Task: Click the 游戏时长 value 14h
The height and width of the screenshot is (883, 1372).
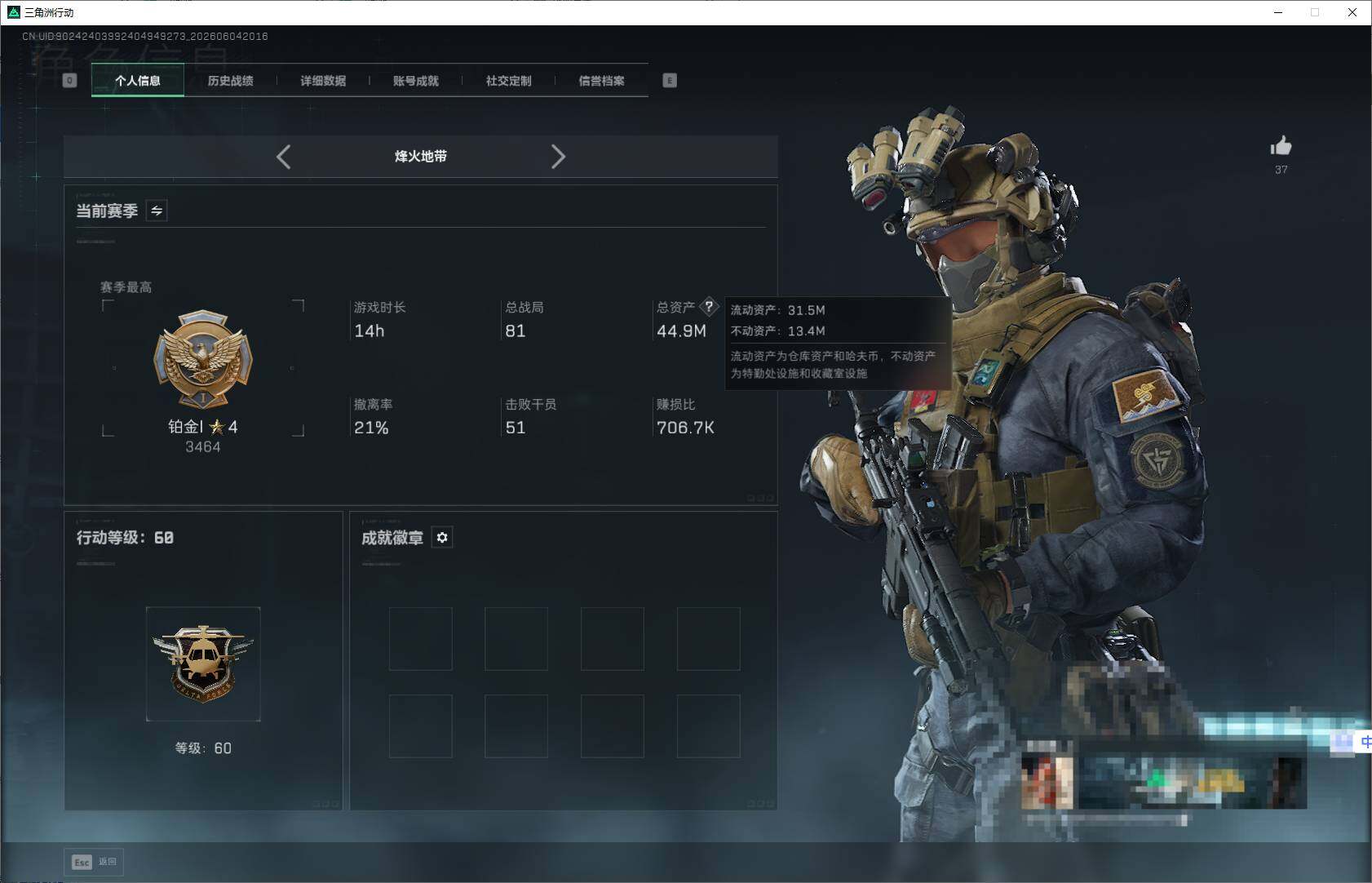Action: point(370,331)
